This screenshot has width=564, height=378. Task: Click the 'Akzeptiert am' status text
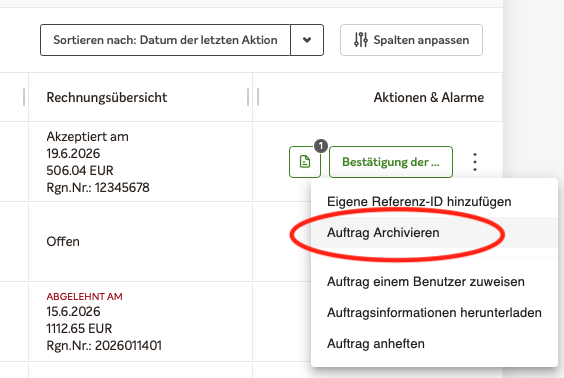click(x=87, y=137)
